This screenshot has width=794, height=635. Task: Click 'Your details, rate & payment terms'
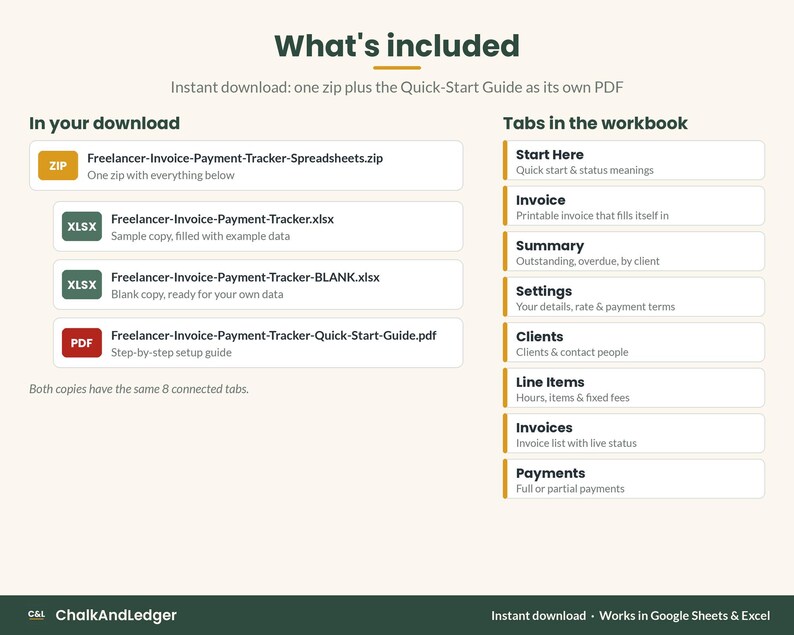click(596, 307)
